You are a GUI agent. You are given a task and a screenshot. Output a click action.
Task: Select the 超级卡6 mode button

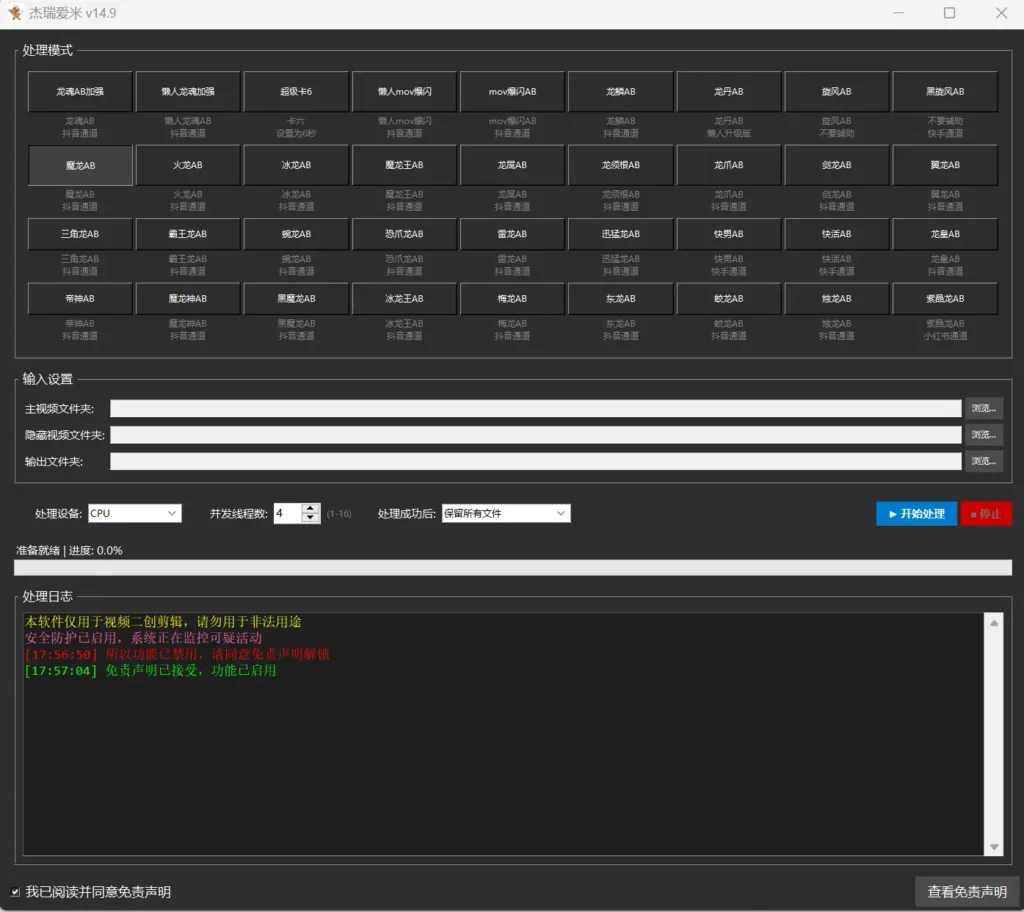coord(296,91)
